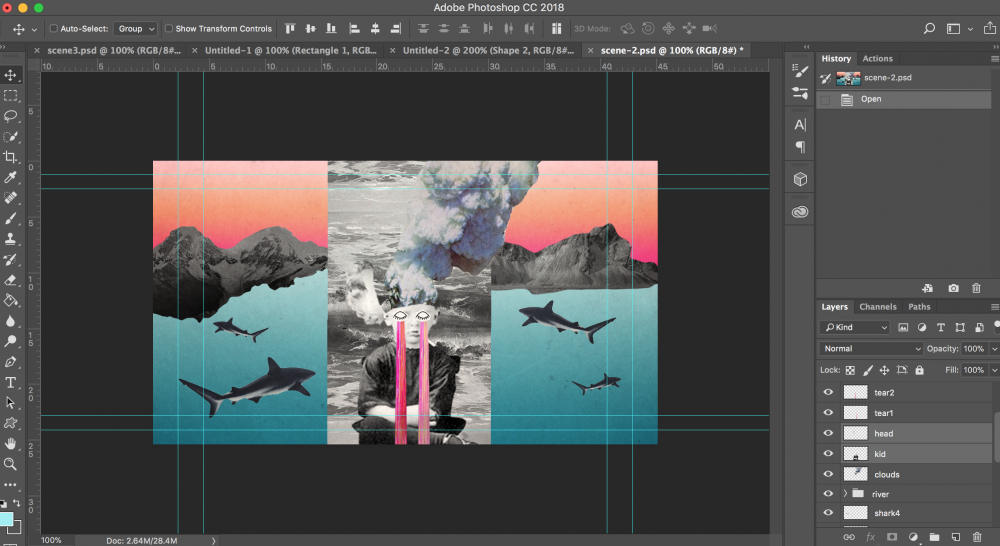Select the Custom Shape tool

pyautogui.click(x=10, y=423)
